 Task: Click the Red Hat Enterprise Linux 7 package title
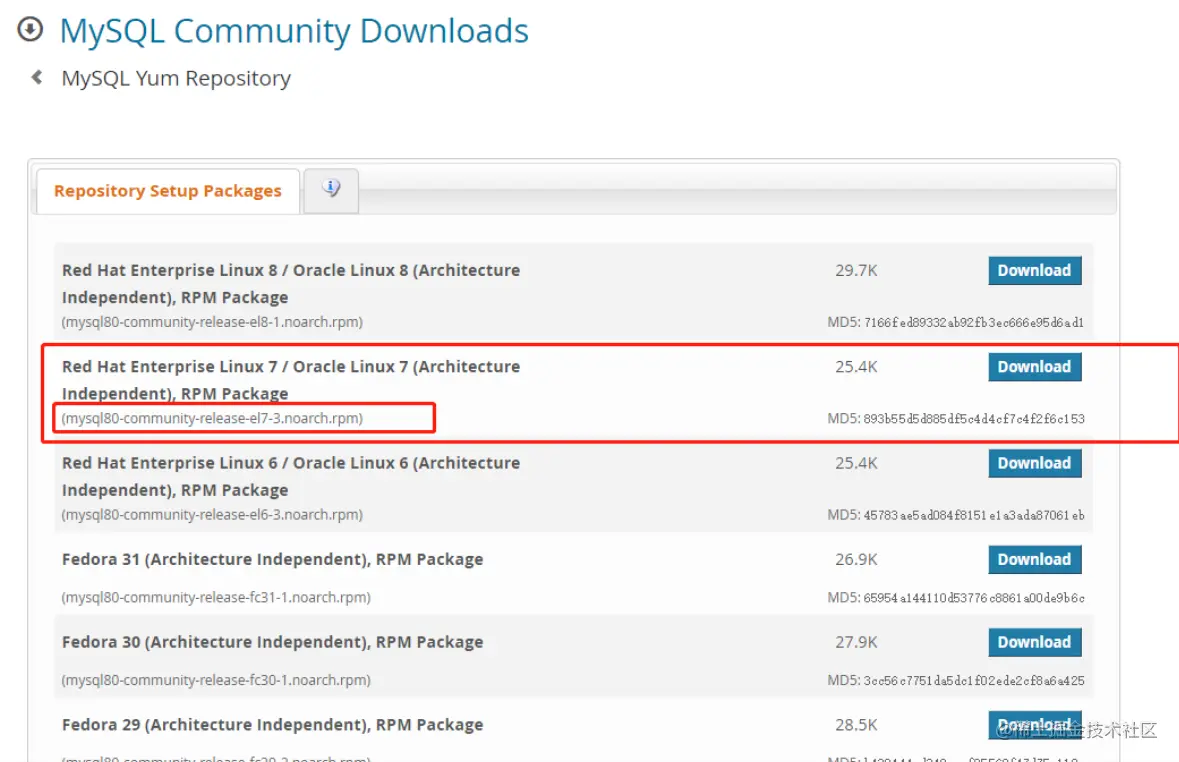[x=291, y=380]
